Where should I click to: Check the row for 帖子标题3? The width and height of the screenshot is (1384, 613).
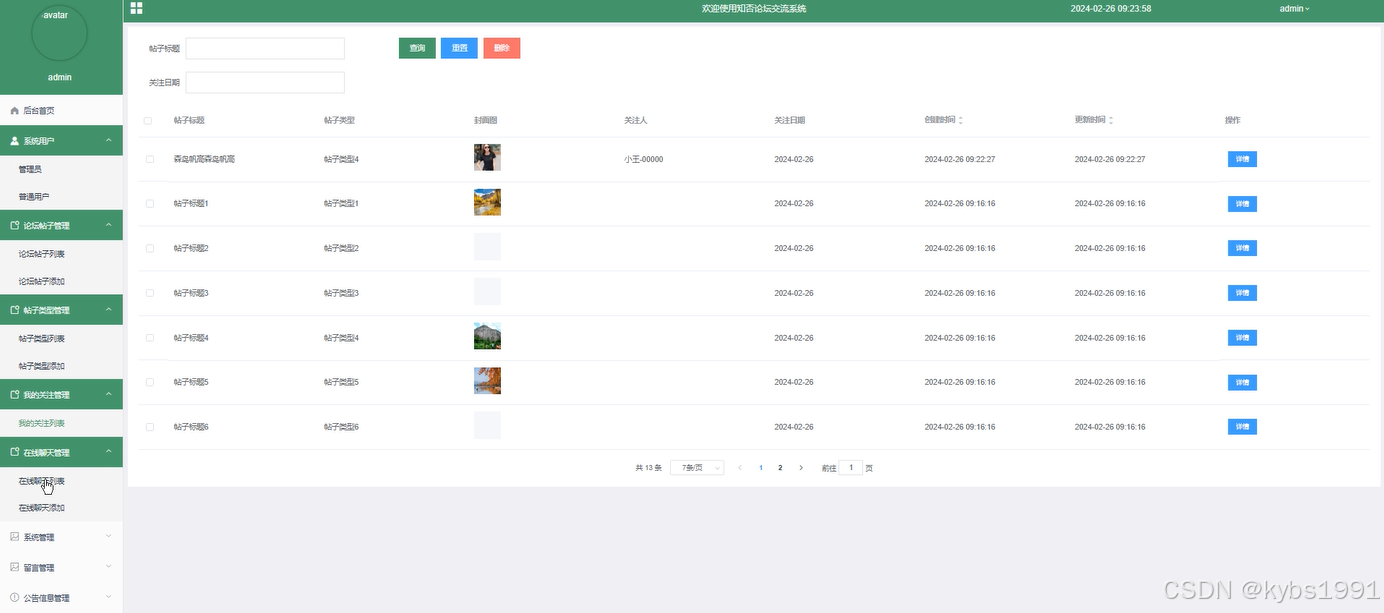click(x=150, y=293)
